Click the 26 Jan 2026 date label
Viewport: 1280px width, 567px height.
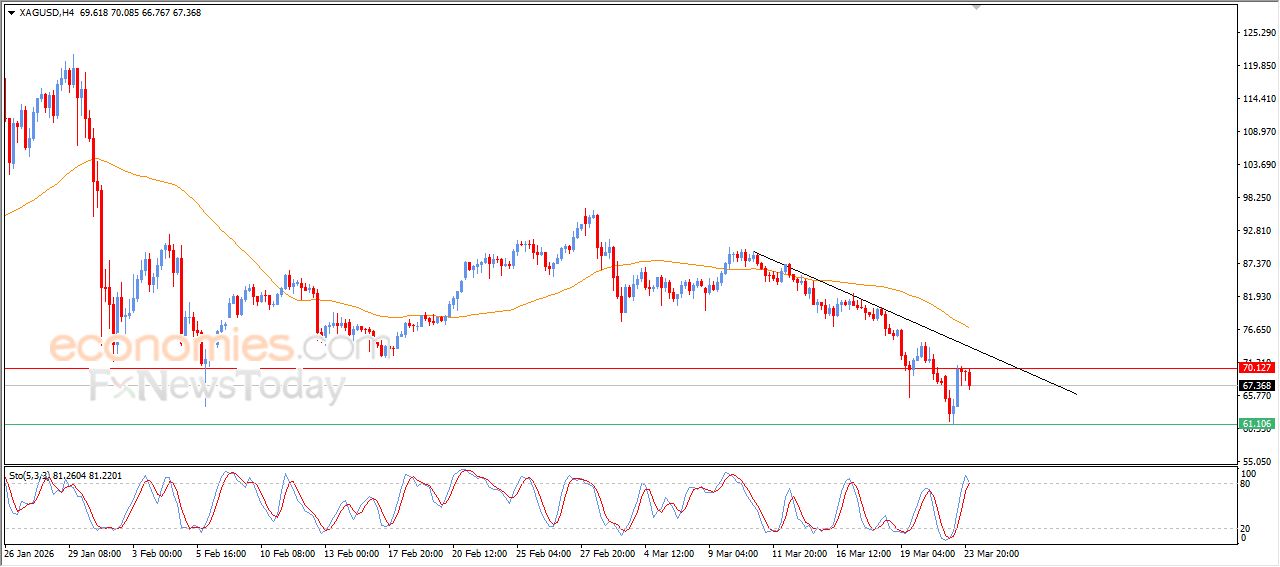click(32, 552)
